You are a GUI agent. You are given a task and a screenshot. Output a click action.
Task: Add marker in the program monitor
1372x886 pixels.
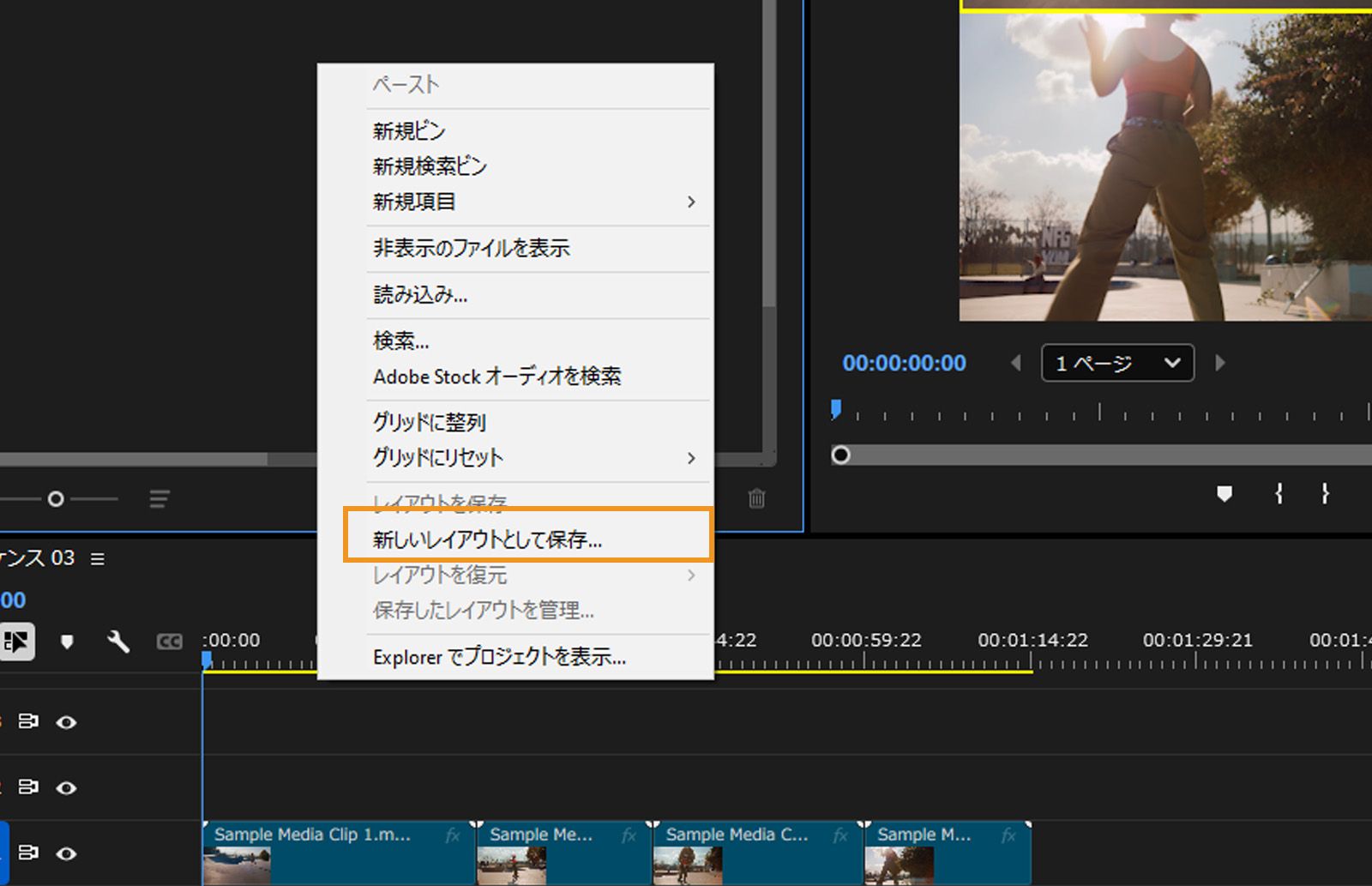[1225, 493]
